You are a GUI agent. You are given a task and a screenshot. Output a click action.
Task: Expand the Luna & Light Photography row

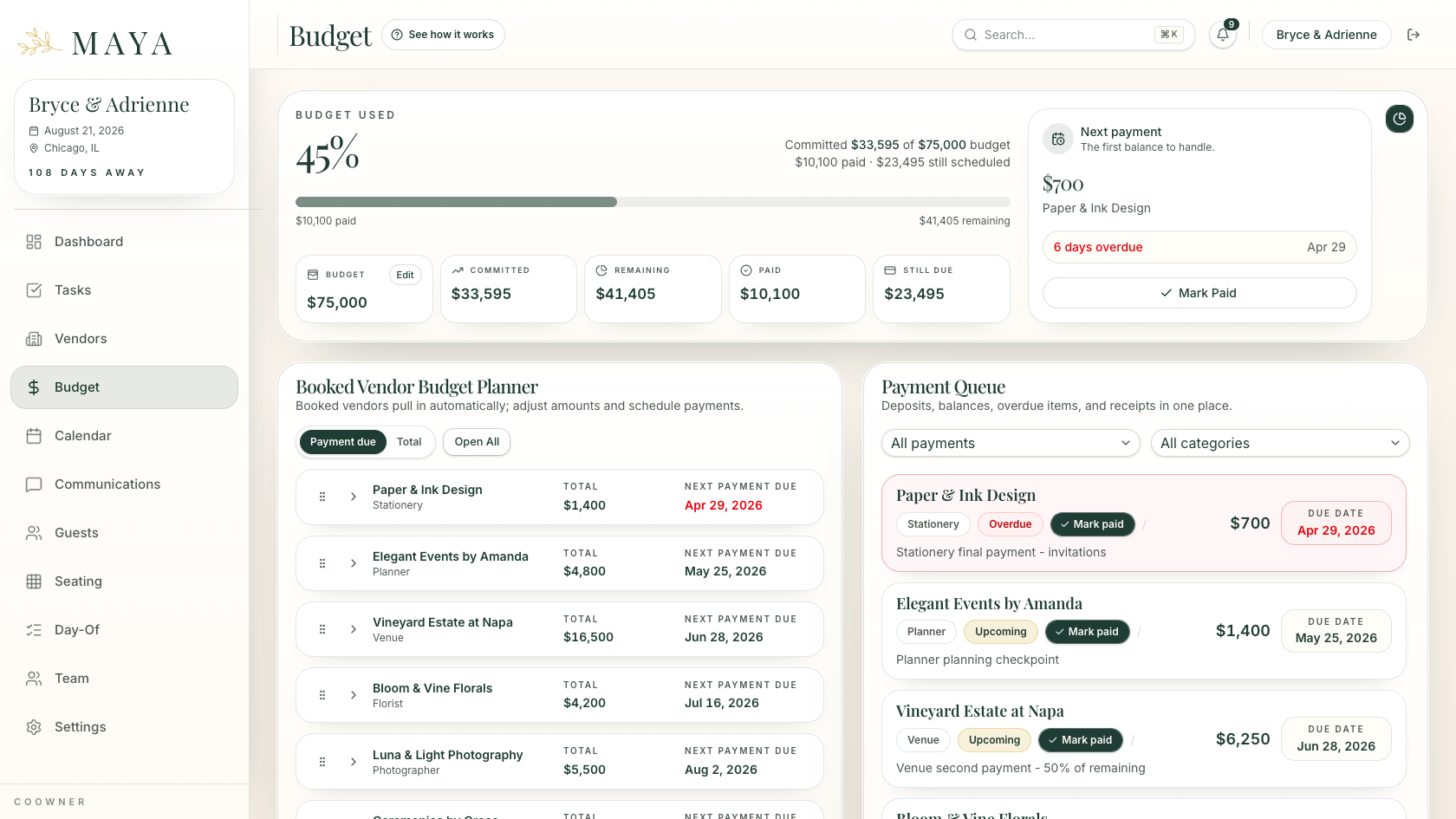(x=354, y=762)
